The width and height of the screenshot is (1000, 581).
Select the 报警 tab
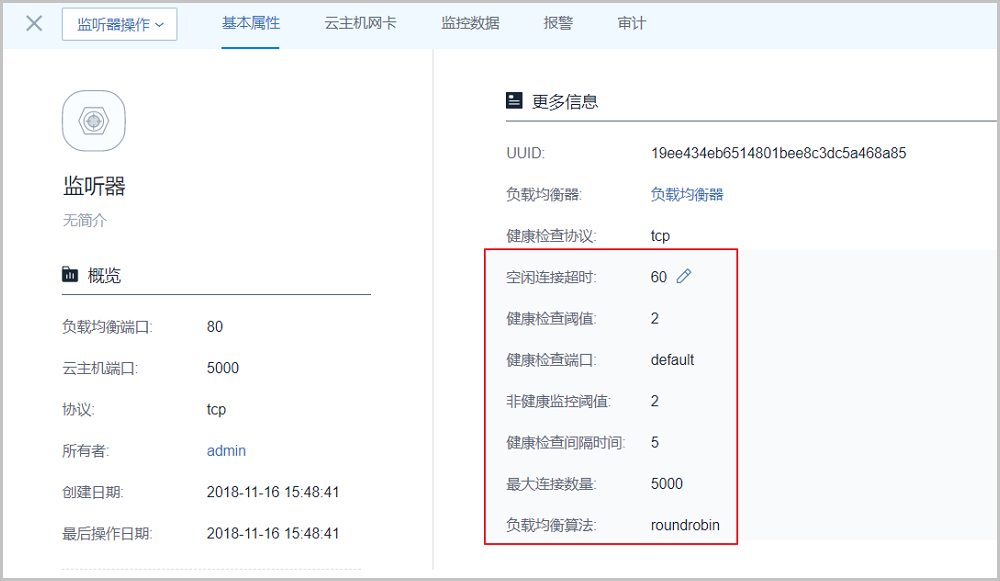(x=558, y=23)
